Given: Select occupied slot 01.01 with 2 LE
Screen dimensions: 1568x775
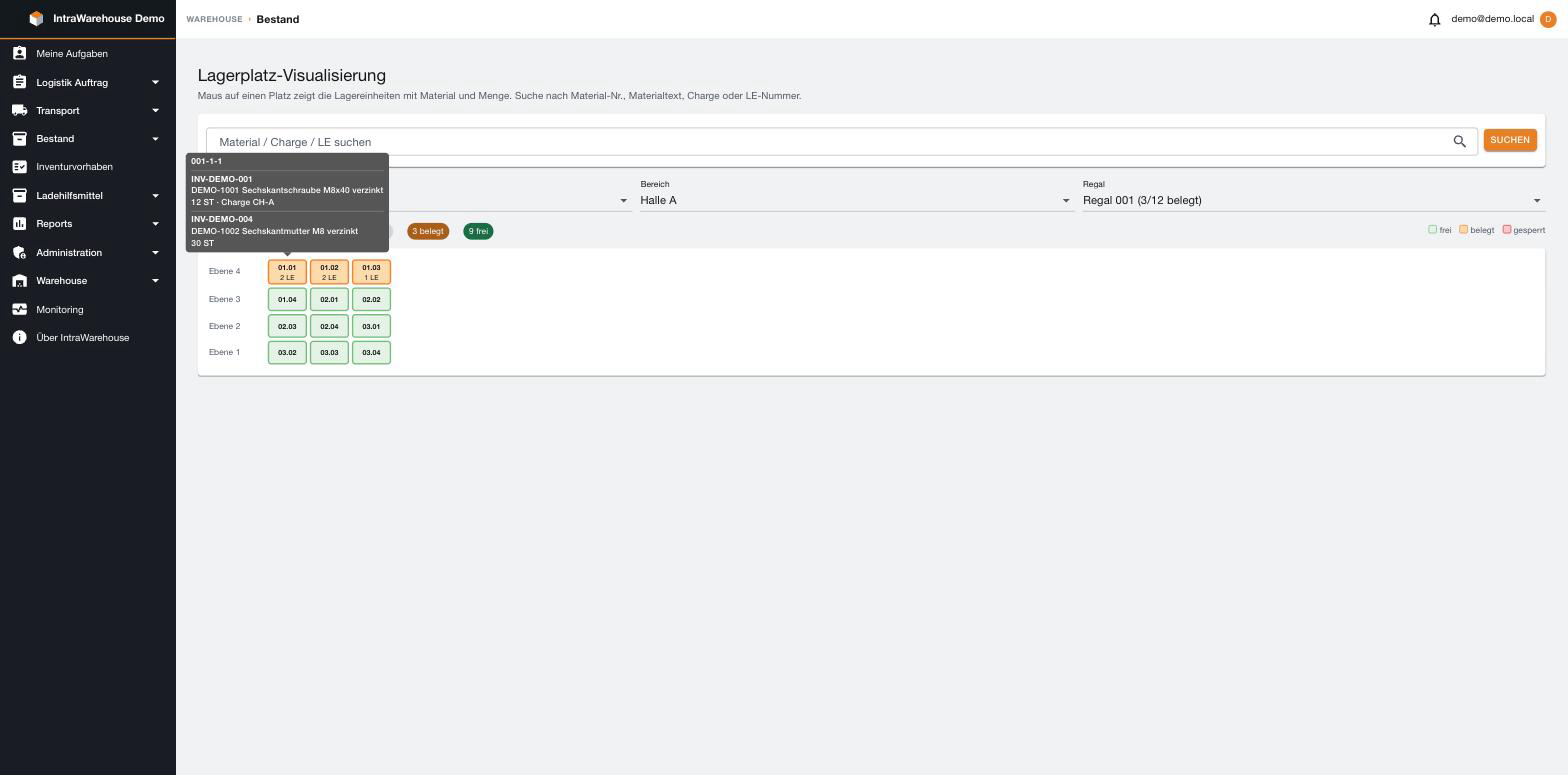Looking at the screenshot, I should pos(287,272).
